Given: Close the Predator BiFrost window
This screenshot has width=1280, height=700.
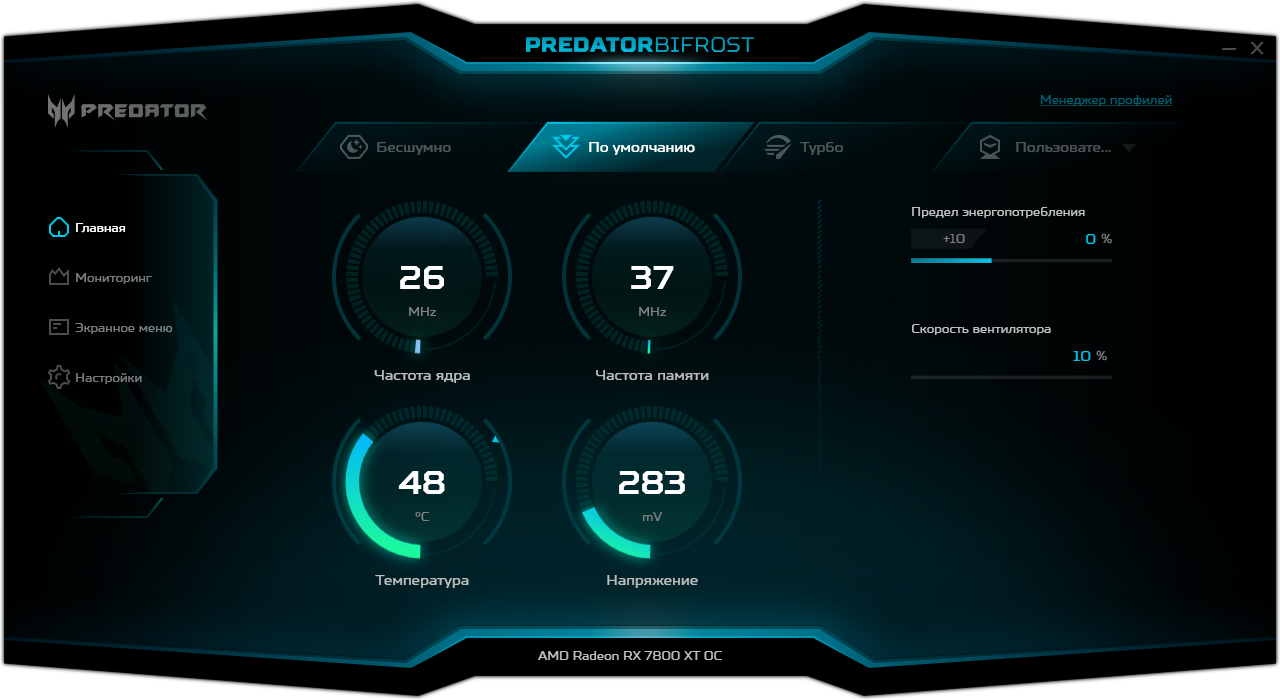Looking at the screenshot, I should [x=1256, y=47].
